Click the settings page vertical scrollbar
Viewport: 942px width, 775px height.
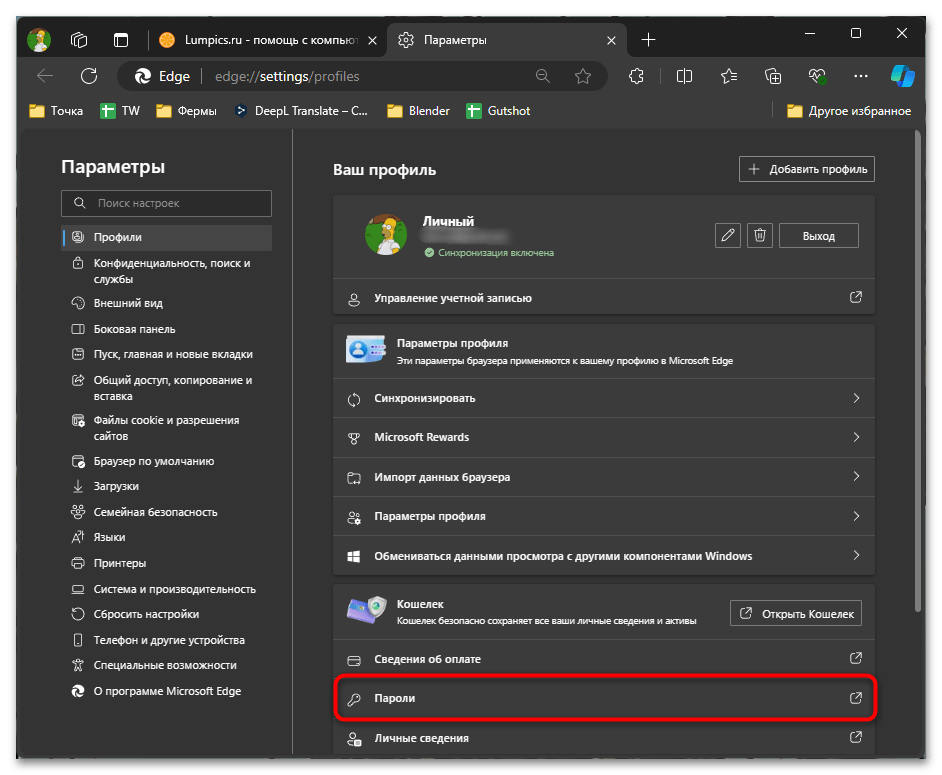tap(917, 371)
